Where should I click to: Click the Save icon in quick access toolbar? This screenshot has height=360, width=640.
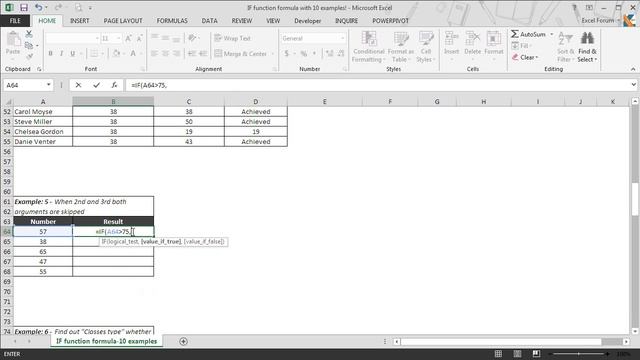(x=24, y=8)
